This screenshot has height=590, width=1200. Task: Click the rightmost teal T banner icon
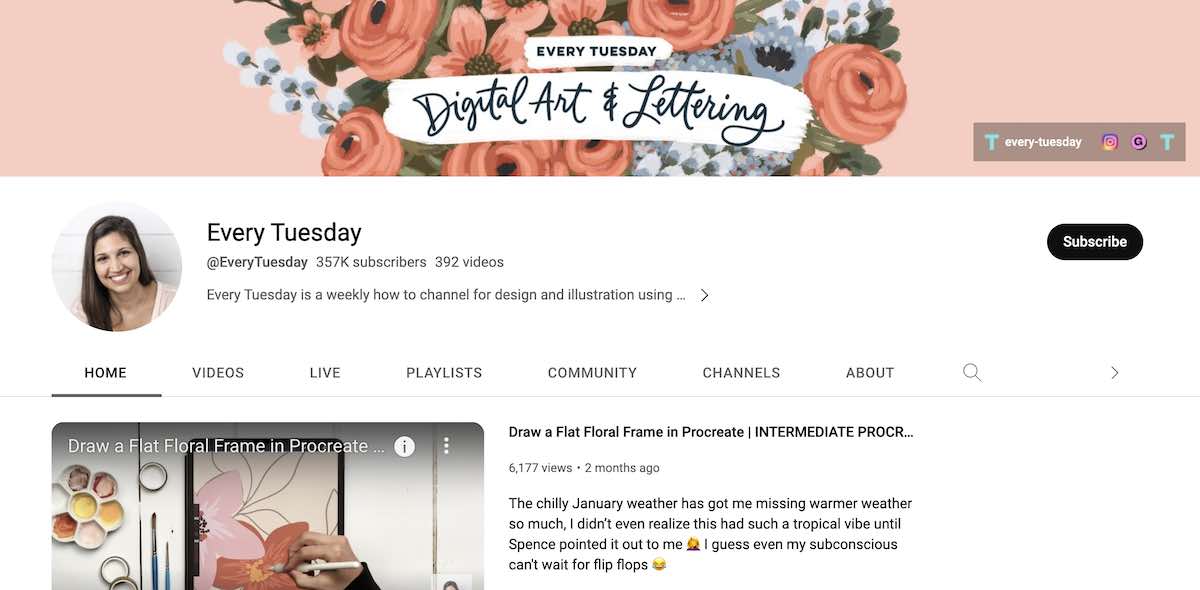[1167, 142]
